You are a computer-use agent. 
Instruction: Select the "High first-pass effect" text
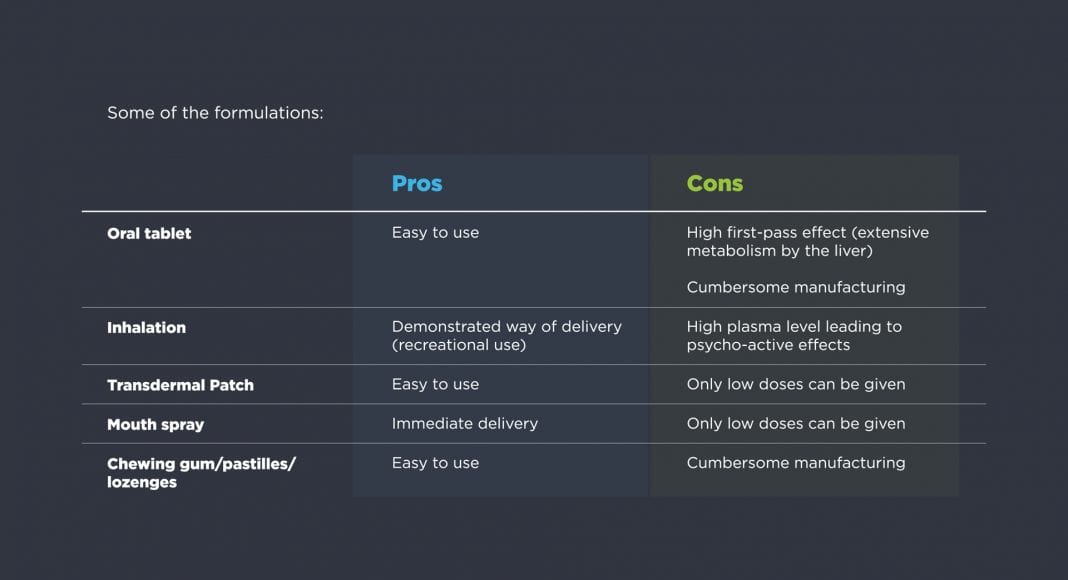765,233
